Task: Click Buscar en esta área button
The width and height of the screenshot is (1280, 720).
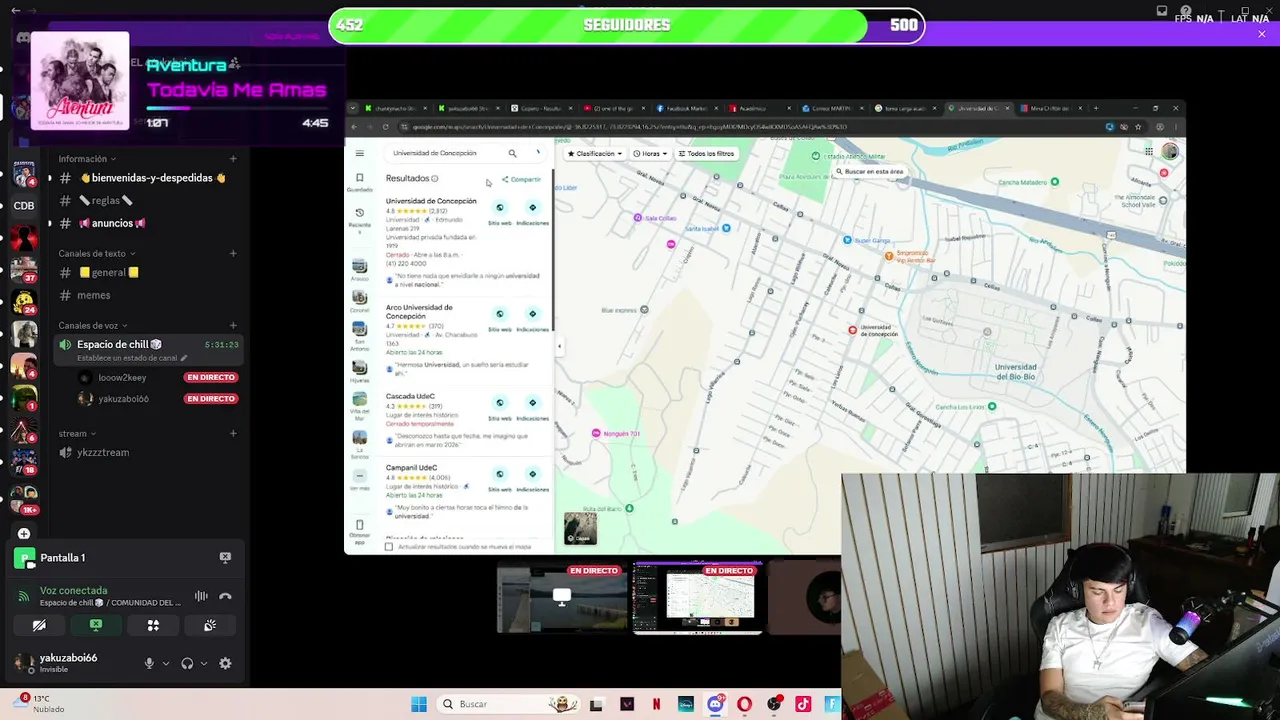Action: [x=868, y=171]
